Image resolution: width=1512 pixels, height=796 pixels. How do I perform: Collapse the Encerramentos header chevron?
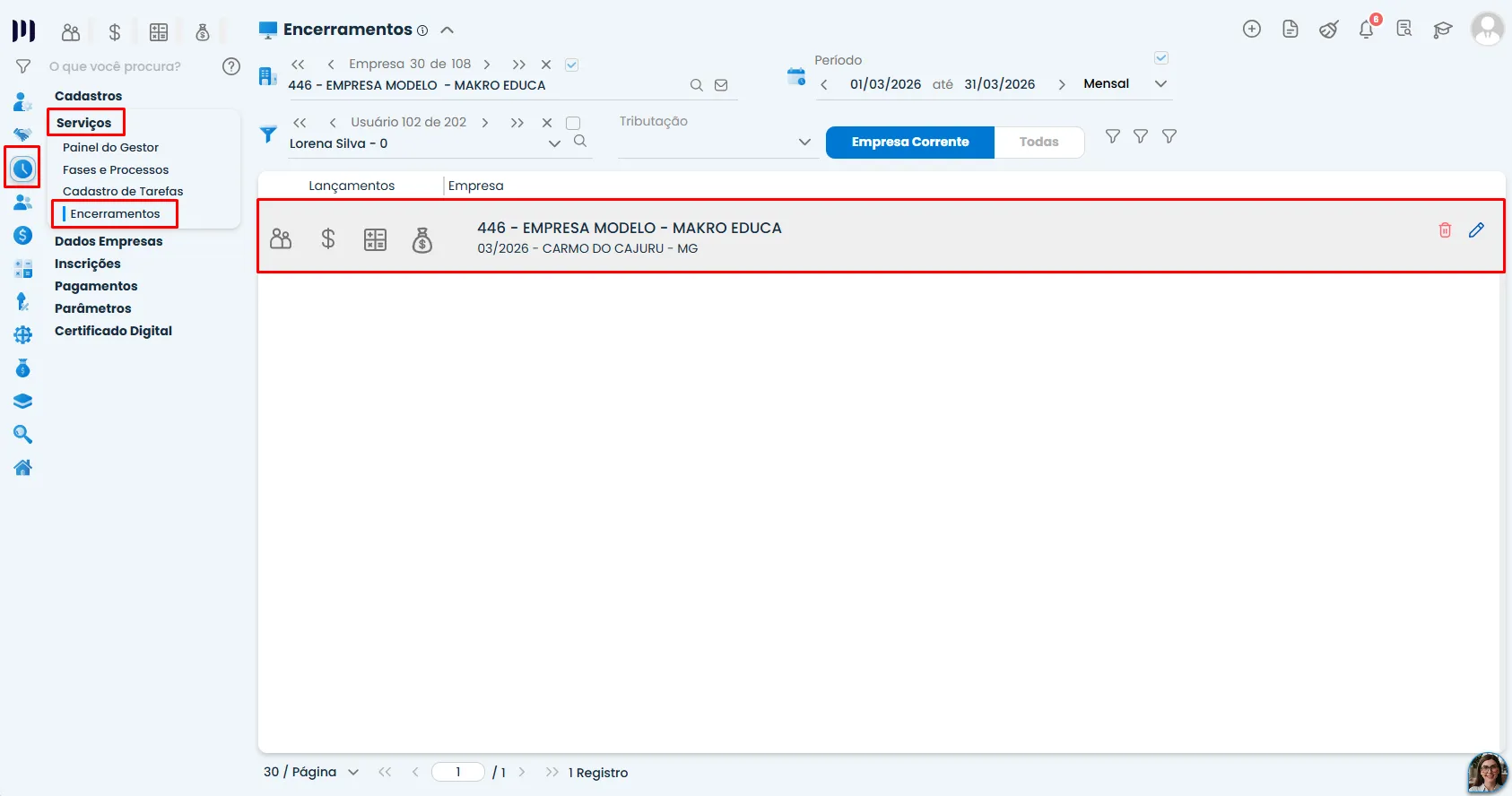[x=448, y=30]
